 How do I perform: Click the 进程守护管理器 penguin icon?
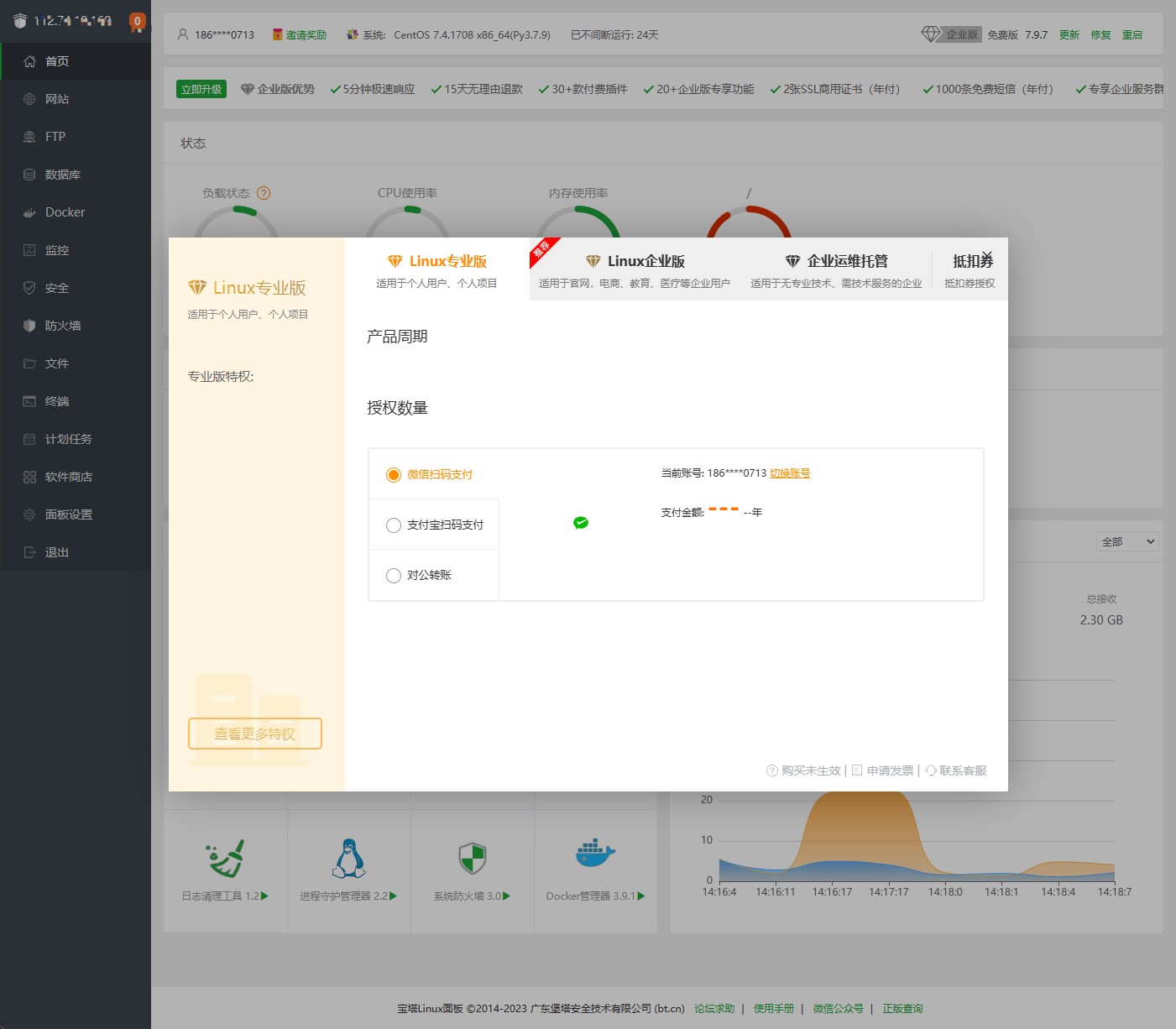pyautogui.click(x=348, y=858)
